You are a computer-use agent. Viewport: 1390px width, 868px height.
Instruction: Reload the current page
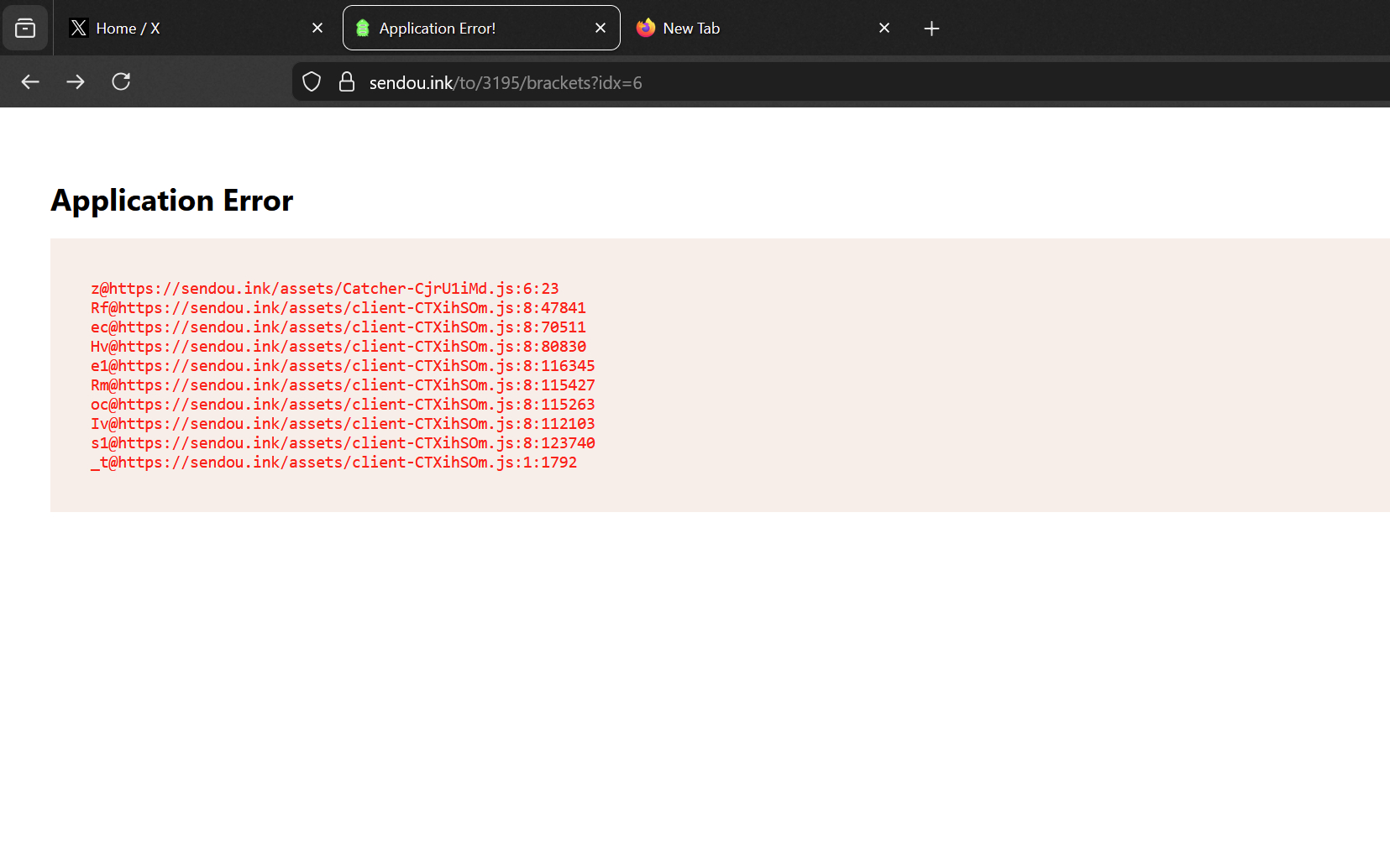pyautogui.click(x=121, y=82)
